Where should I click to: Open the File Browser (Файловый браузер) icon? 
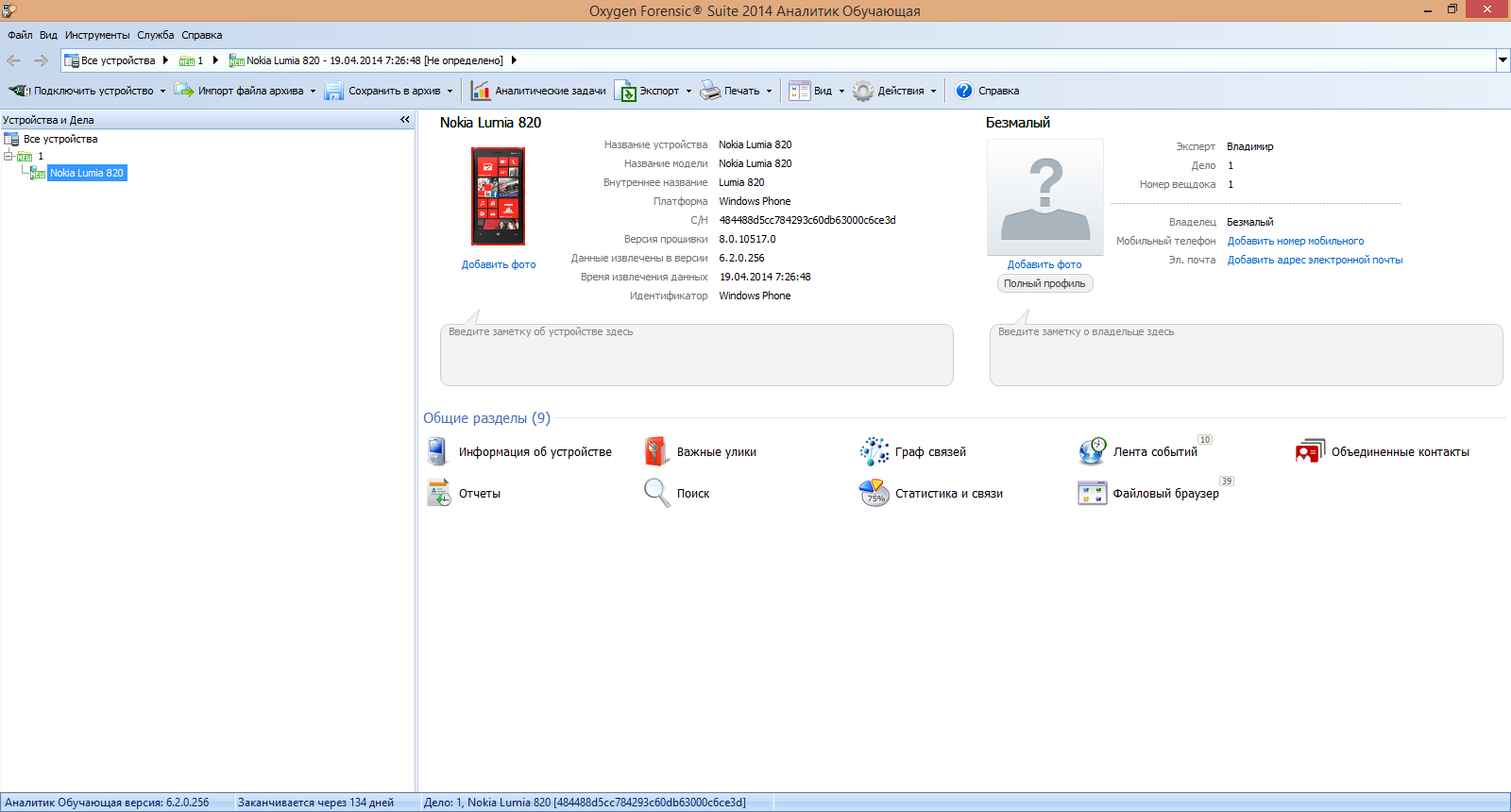click(1093, 493)
